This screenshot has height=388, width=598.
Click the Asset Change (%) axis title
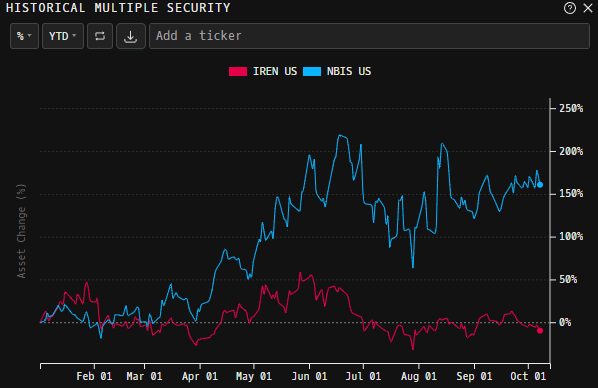(x=21, y=231)
